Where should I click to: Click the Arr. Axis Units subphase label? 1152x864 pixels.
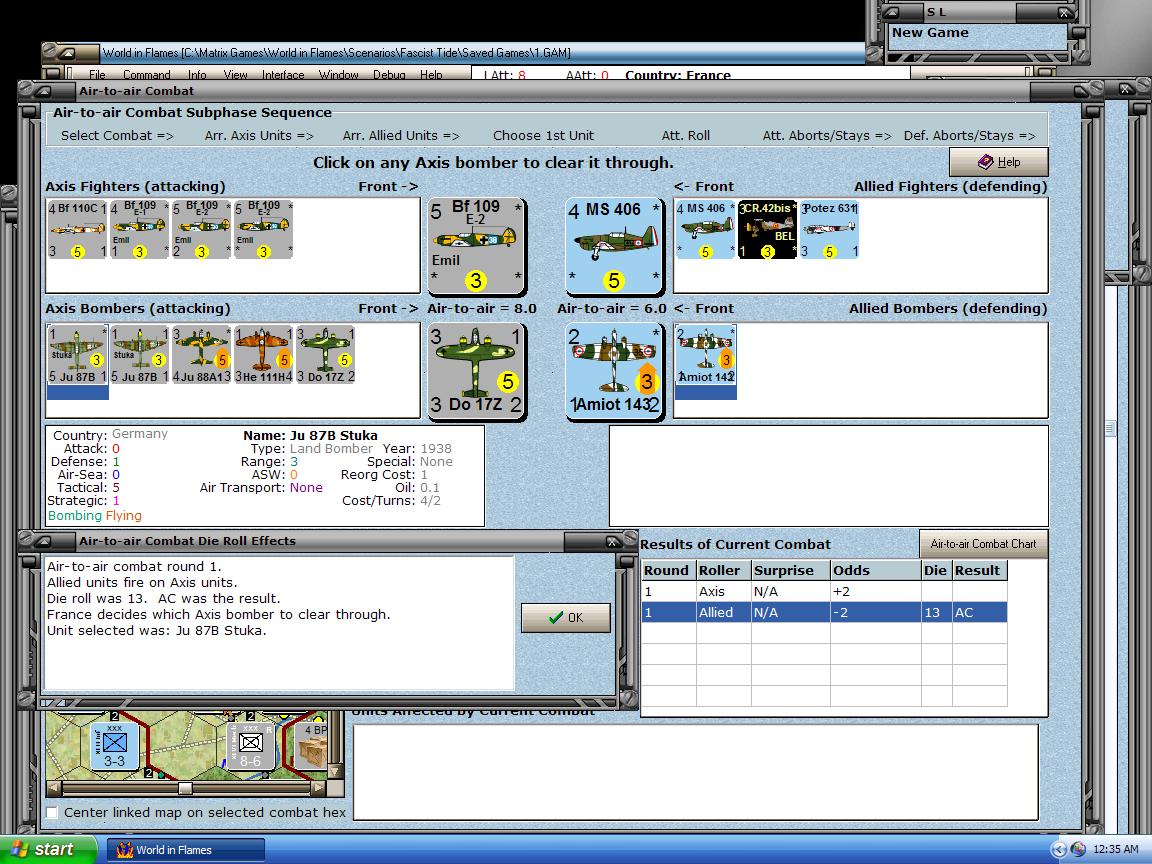click(x=259, y=135)
